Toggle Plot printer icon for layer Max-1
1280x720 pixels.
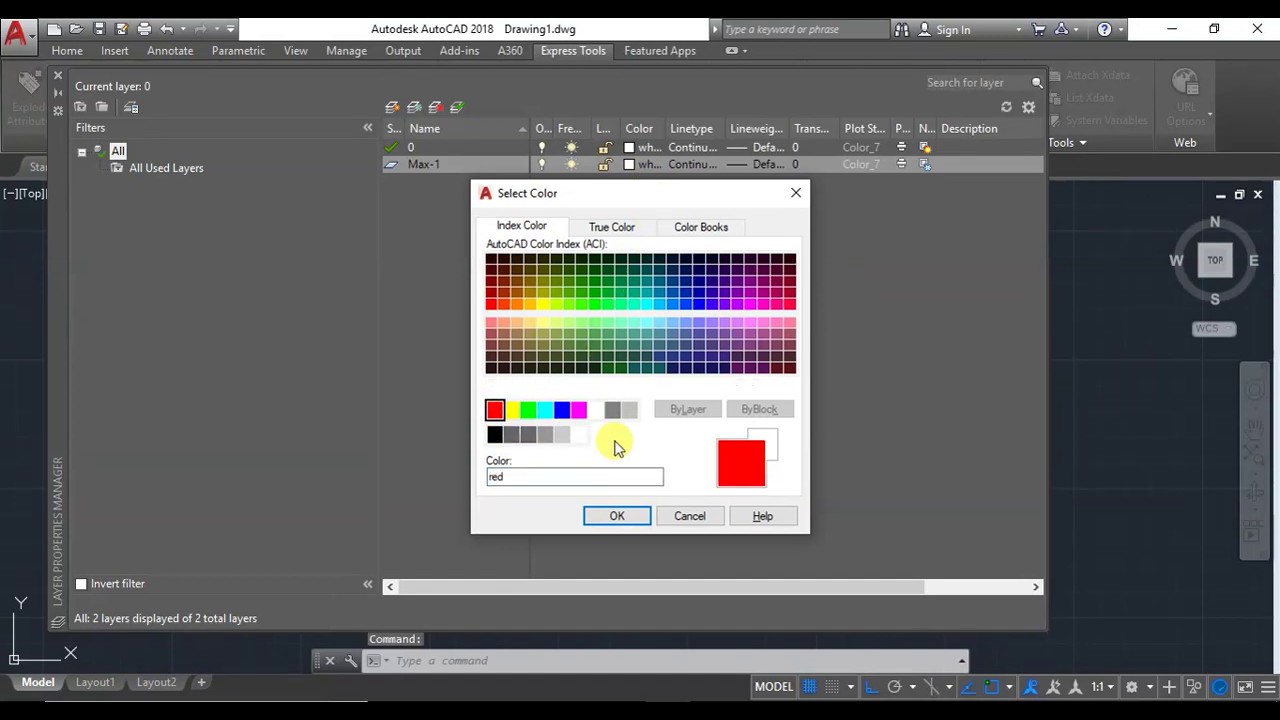click(901, 164)
